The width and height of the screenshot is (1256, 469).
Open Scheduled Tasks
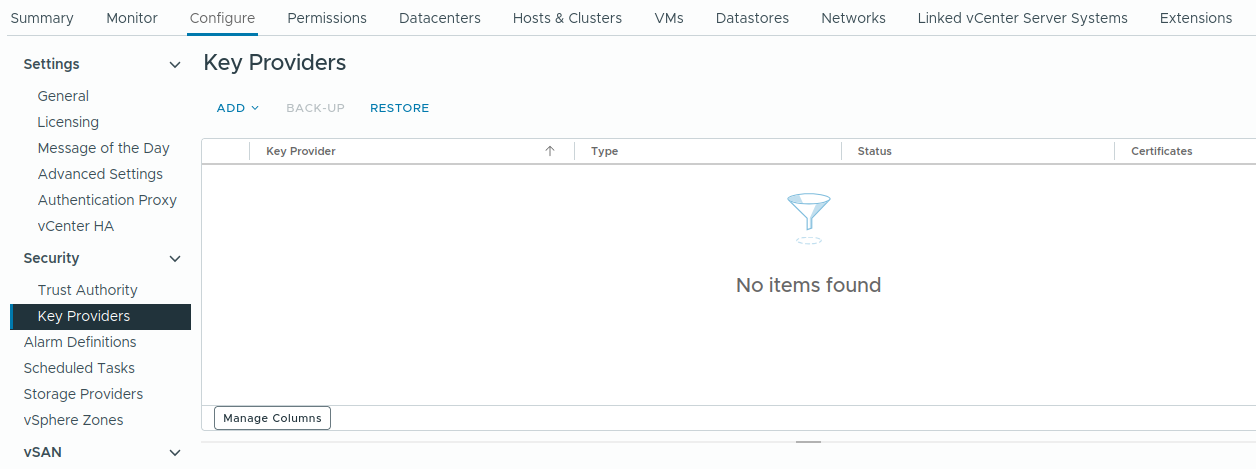[x=79, y=368]
